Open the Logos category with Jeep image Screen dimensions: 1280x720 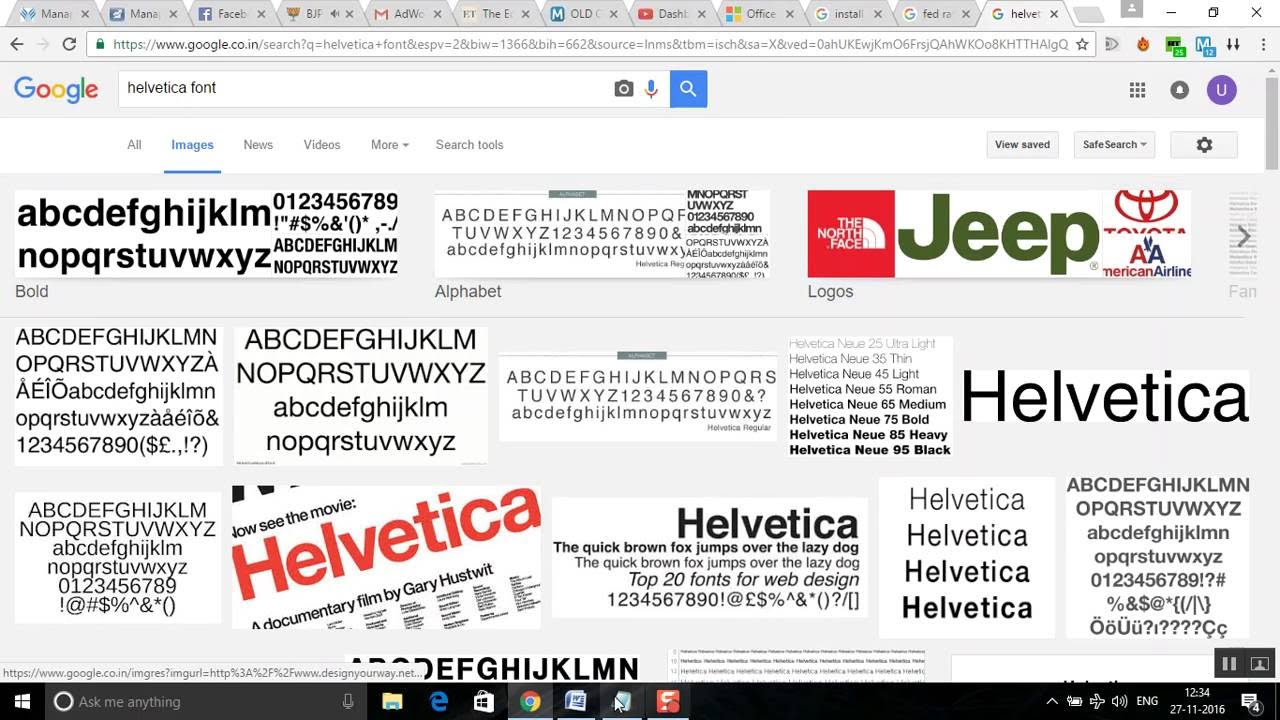999,234
